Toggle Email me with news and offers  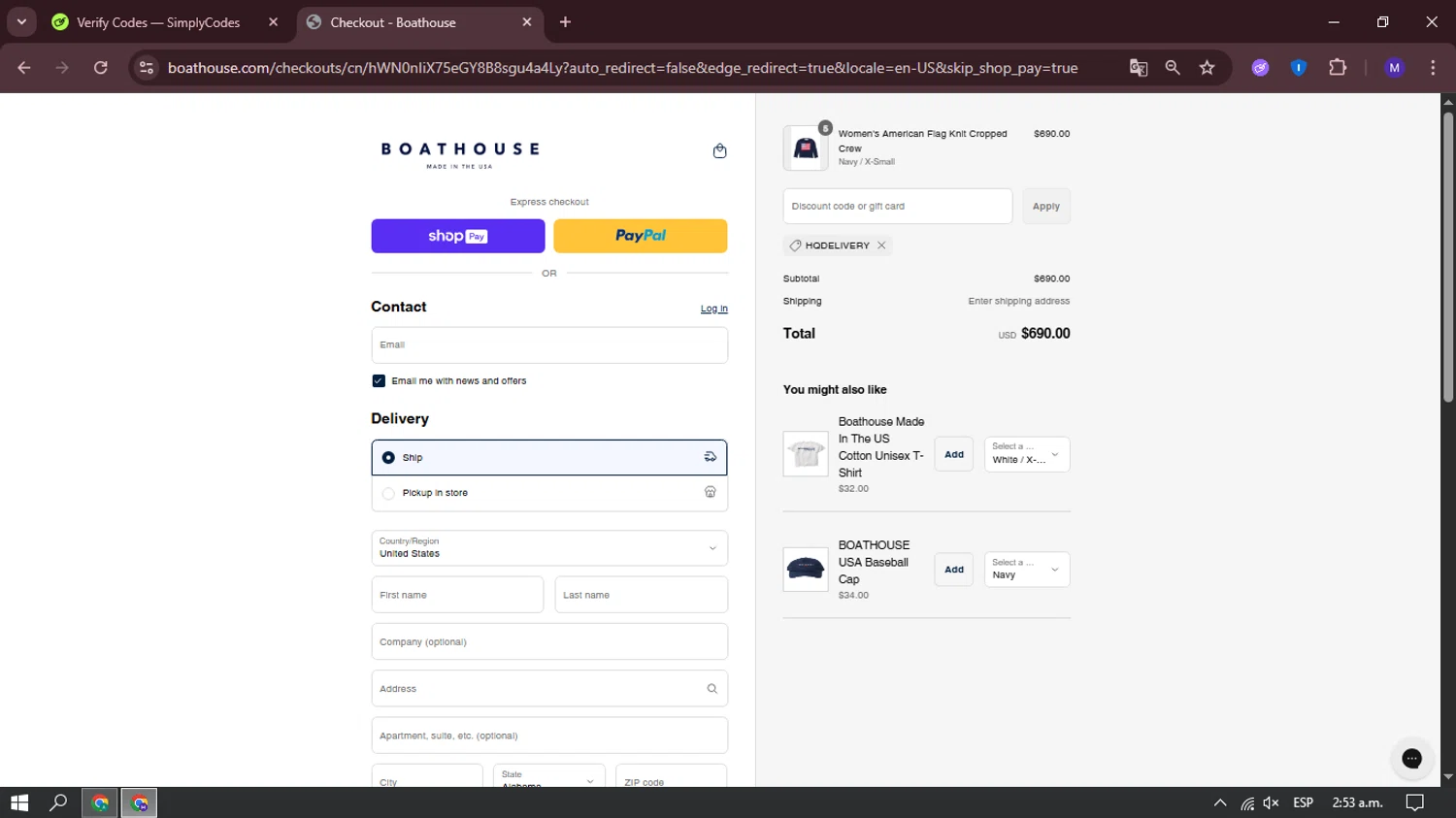pos(379,381)
